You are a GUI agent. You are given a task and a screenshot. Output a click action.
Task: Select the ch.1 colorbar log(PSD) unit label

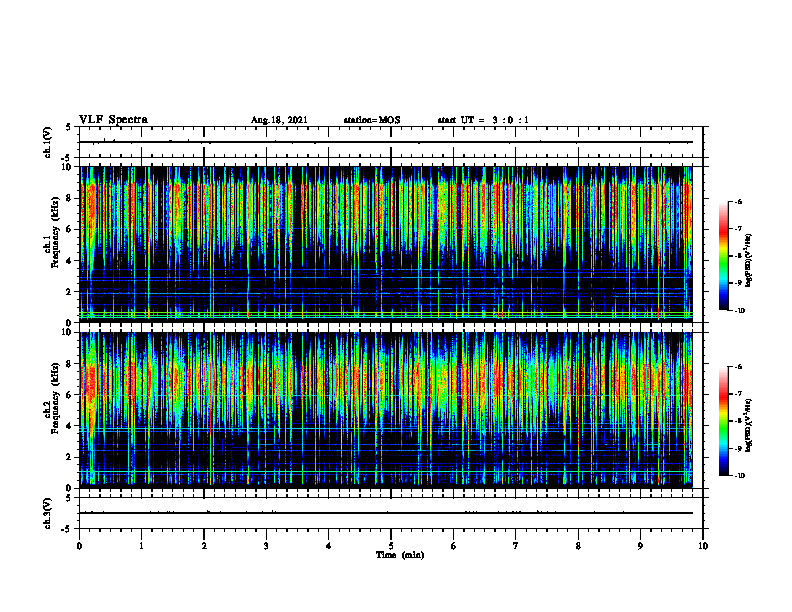pyautogui.click(x=749, y=261)
